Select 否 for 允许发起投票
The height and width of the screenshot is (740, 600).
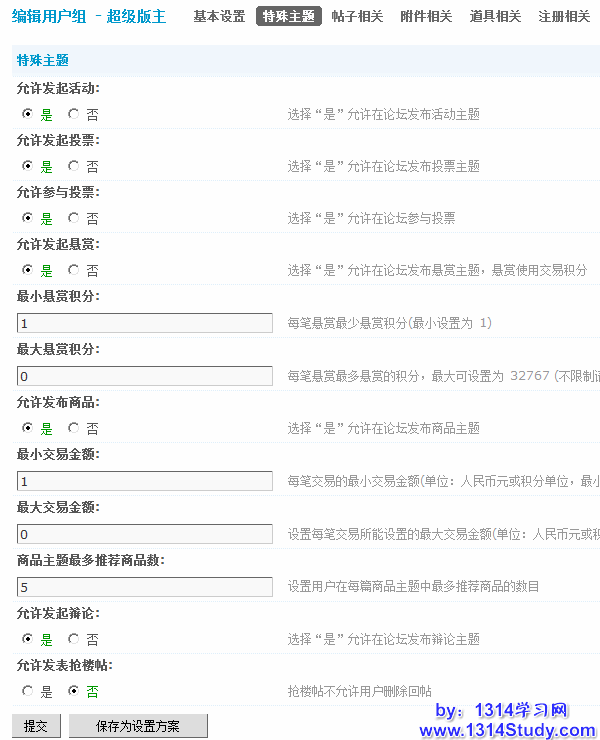(x=74, y=166)
